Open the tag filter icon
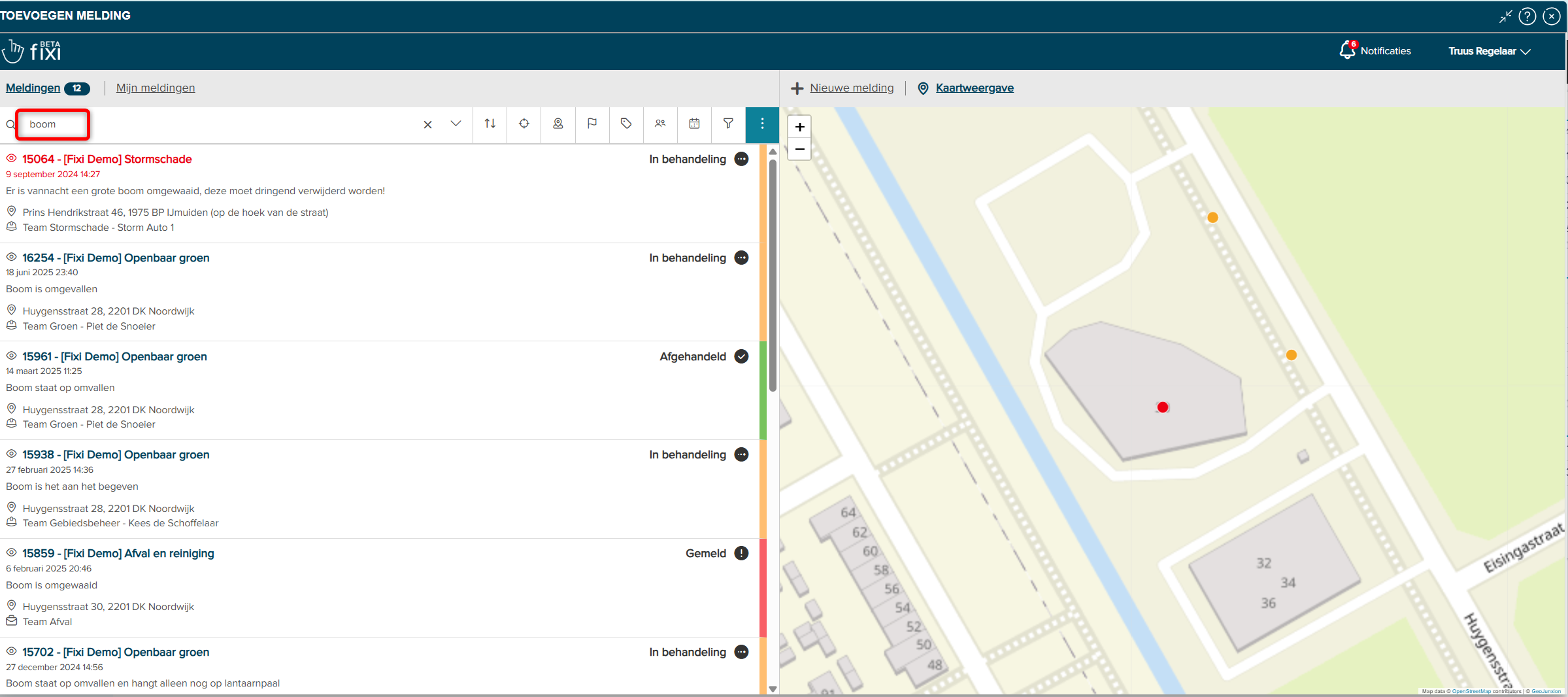Screen dimensions: 1568x697 [x=626, y=124]
